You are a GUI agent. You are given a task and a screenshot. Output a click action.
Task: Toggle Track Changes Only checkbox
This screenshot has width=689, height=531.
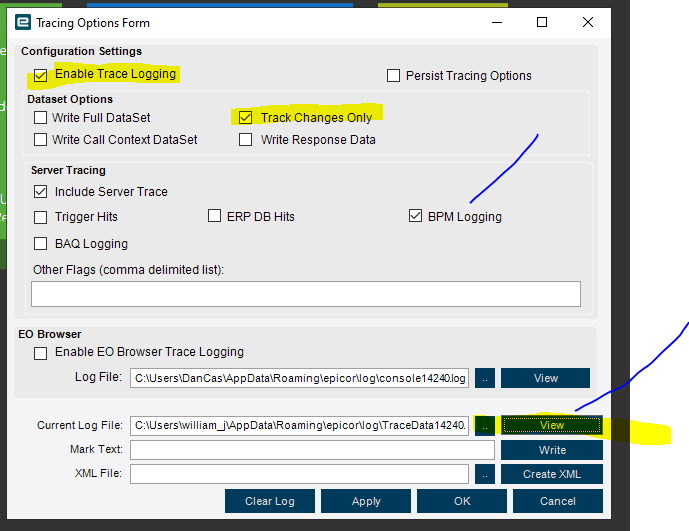point(245,117)
